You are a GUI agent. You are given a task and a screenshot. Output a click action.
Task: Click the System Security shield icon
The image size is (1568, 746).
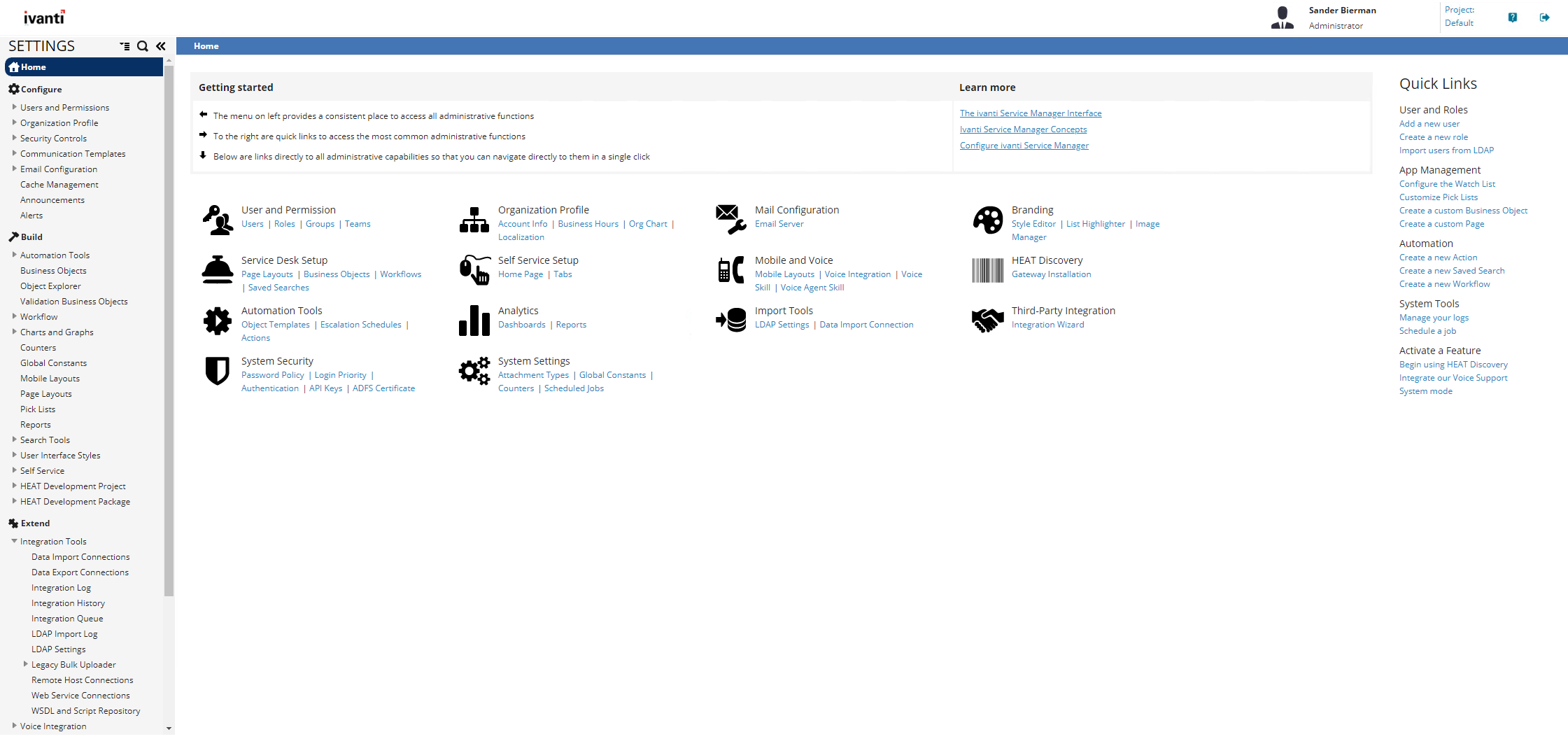click(218, 371)
